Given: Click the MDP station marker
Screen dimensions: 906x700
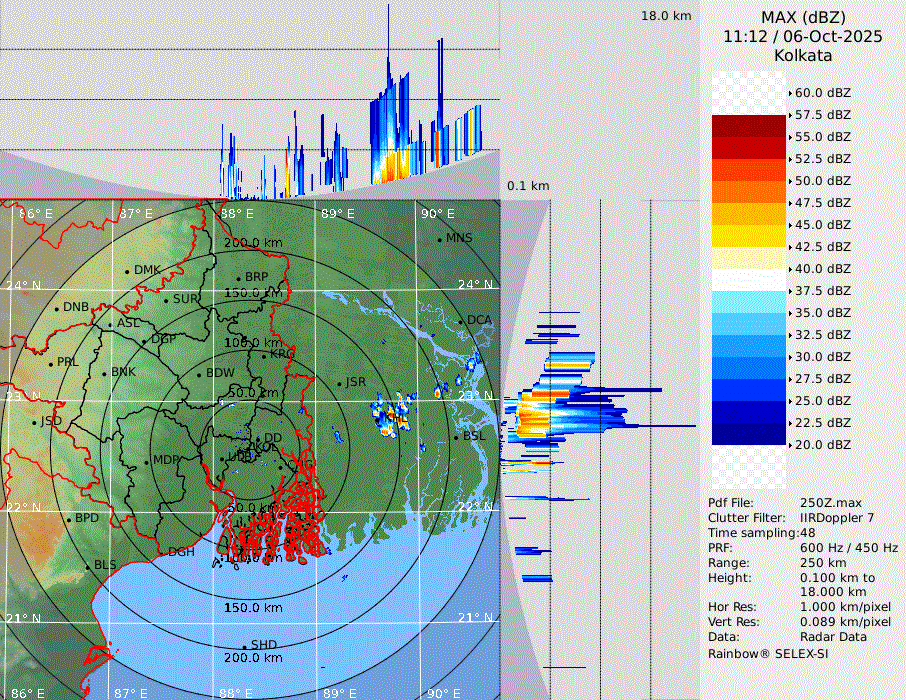Looking at the screenshot, I should tap(147, 461).
